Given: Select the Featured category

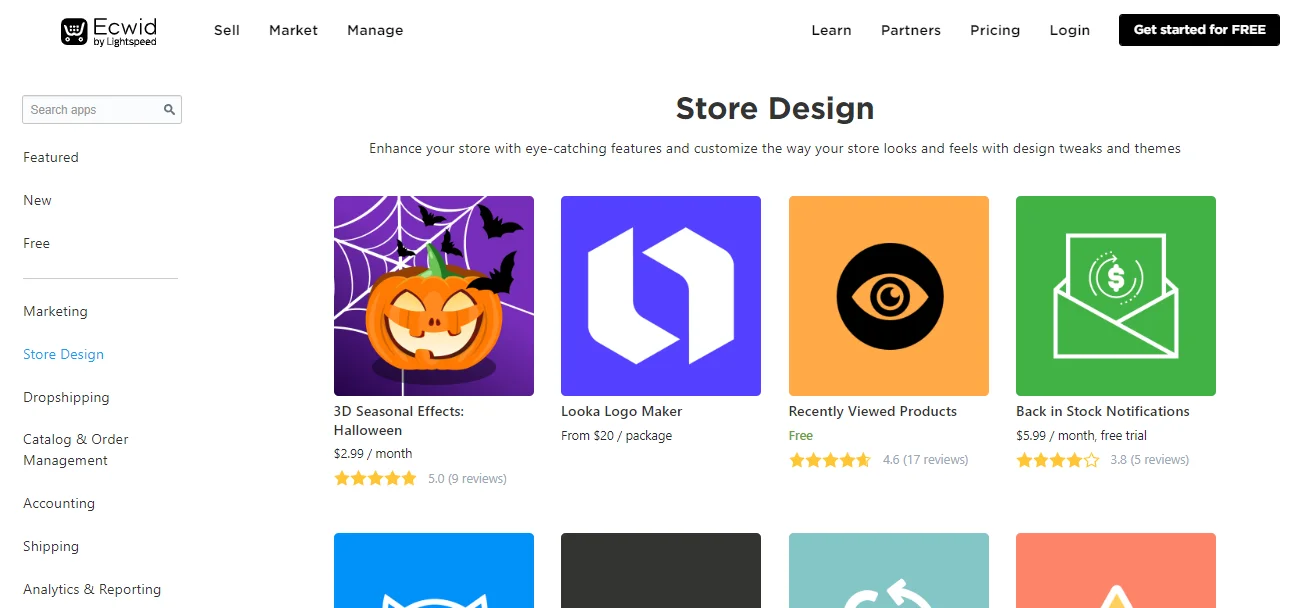Looking at the screenshot, I should click(51, 157).
